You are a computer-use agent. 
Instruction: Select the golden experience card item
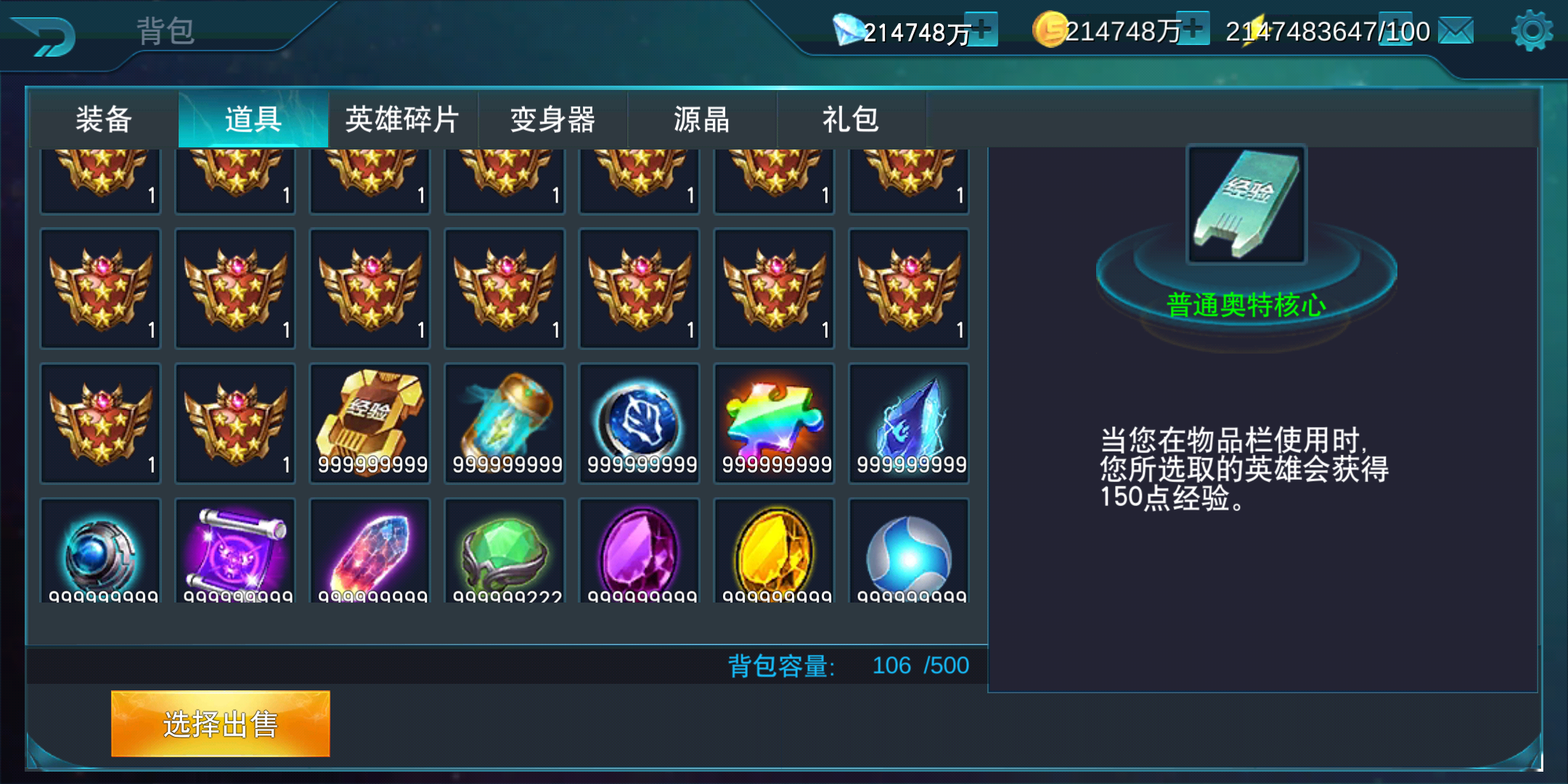pos(370,423)
